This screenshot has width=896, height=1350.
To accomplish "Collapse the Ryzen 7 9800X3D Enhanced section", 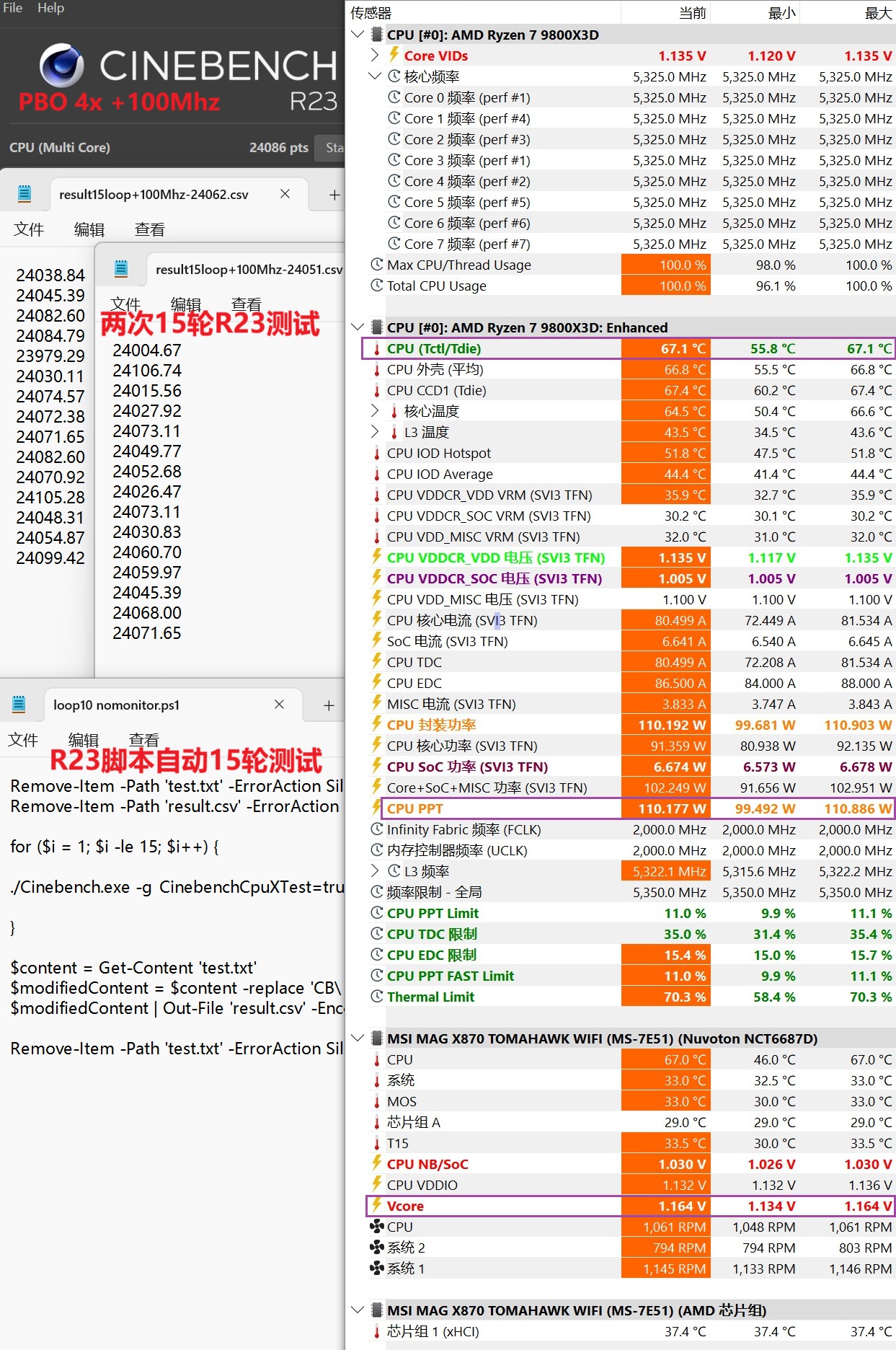I will tap(358, 327).
